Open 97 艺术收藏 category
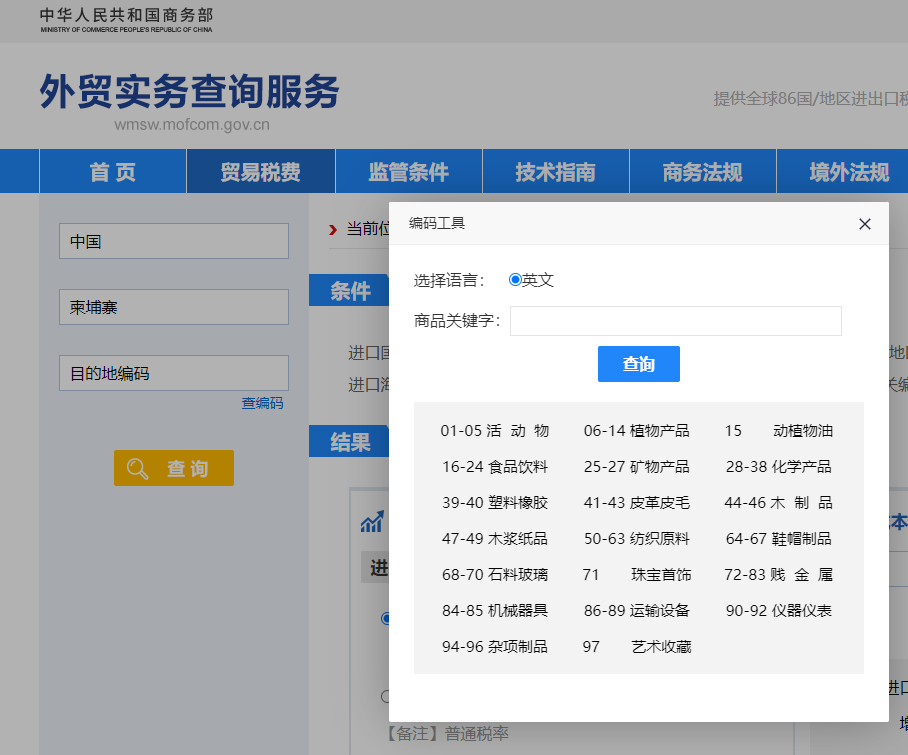 tap(636, 646)
